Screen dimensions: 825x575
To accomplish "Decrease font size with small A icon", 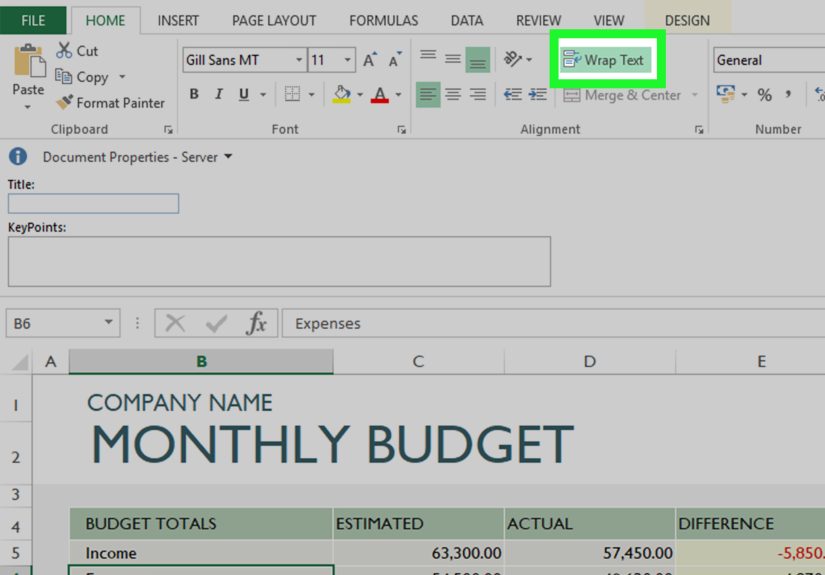I will [395, 60].
